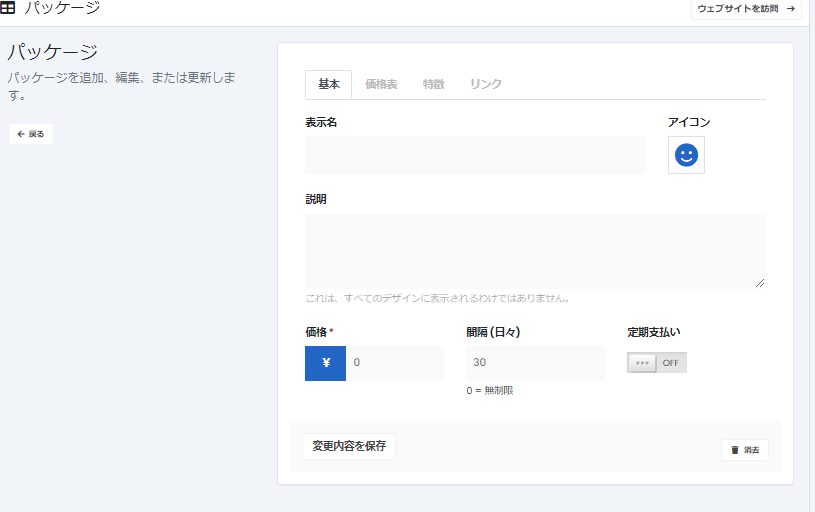Image resolution: width=815 pixels, height=512 pixels.
Task: Click the 定期支払い label text
Action: pos(653,332)
